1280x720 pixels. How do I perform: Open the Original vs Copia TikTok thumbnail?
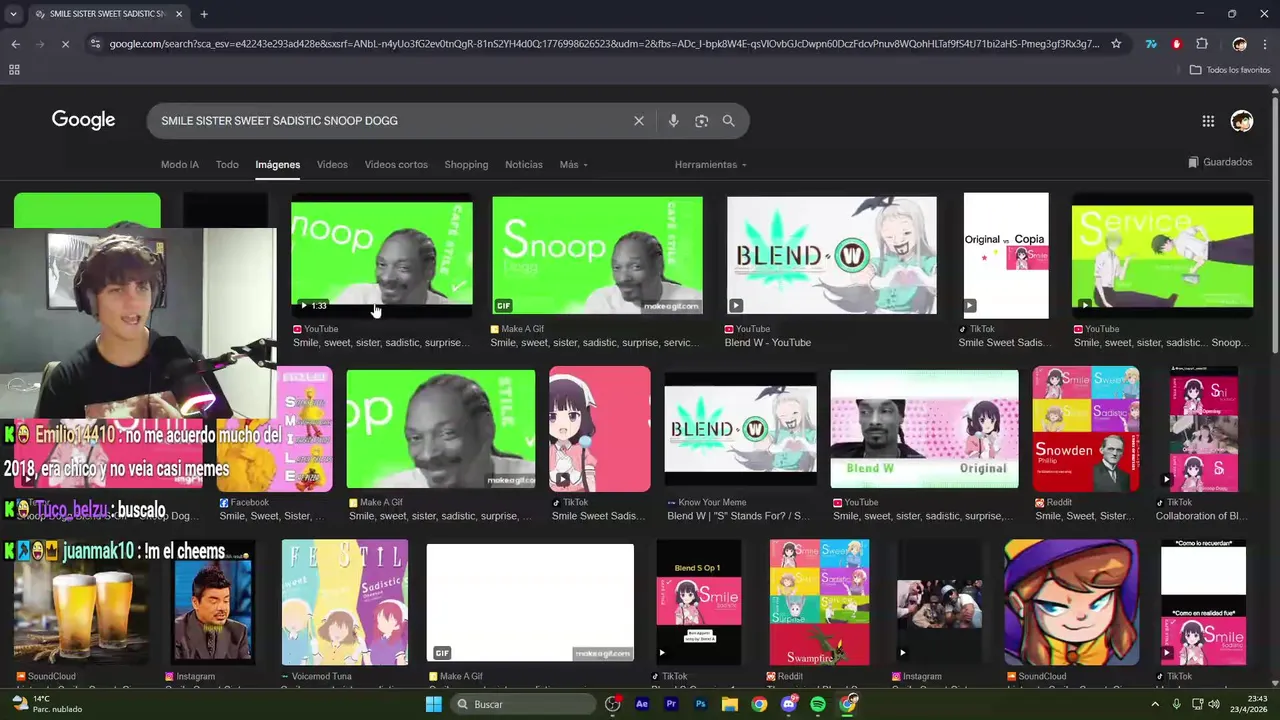coord(1006,255)
